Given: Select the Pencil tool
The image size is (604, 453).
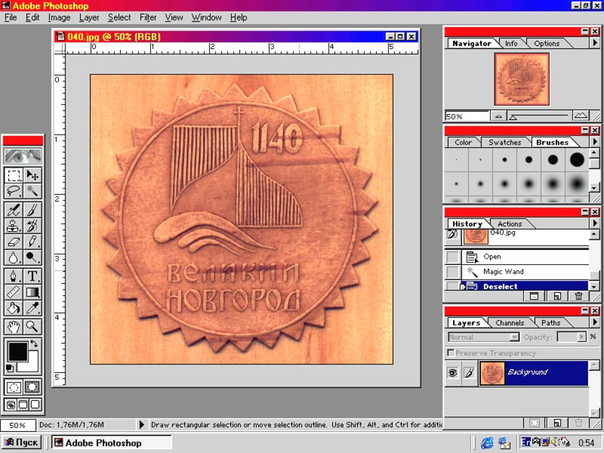Looking at the screenshot, I should tap(32, 242).
